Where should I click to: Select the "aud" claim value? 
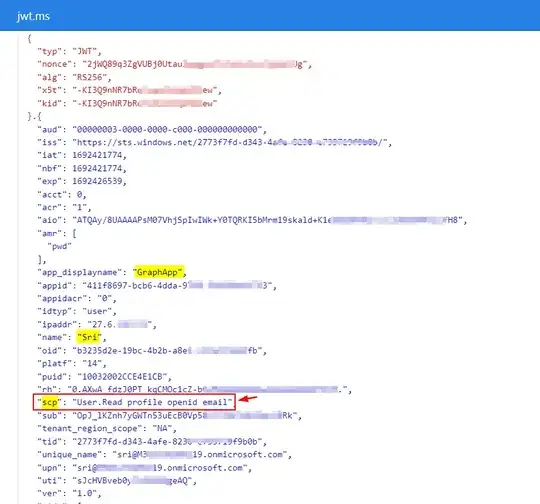167,130
